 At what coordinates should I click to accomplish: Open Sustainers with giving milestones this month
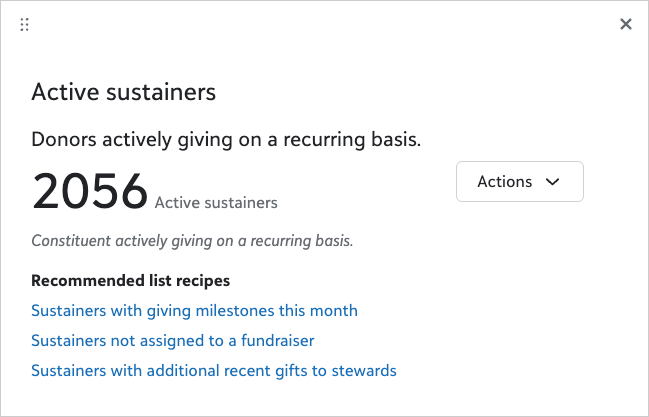coord(194,311)
